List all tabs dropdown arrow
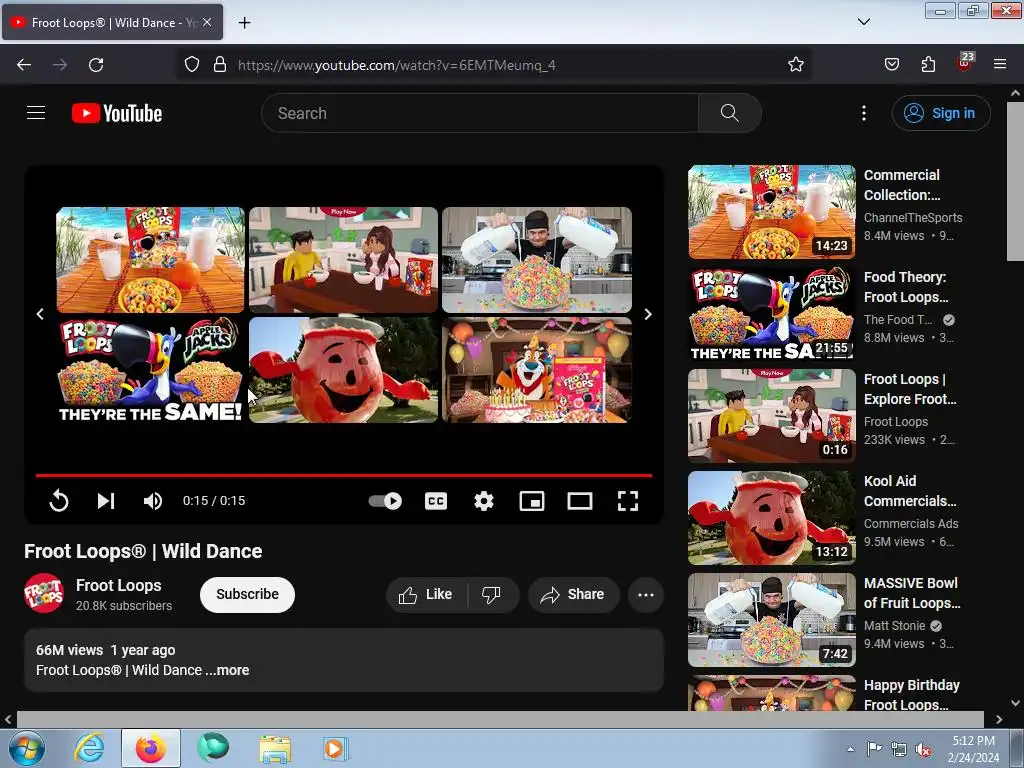The width and height of the screenshot is (1024, 768). (864, 22)
